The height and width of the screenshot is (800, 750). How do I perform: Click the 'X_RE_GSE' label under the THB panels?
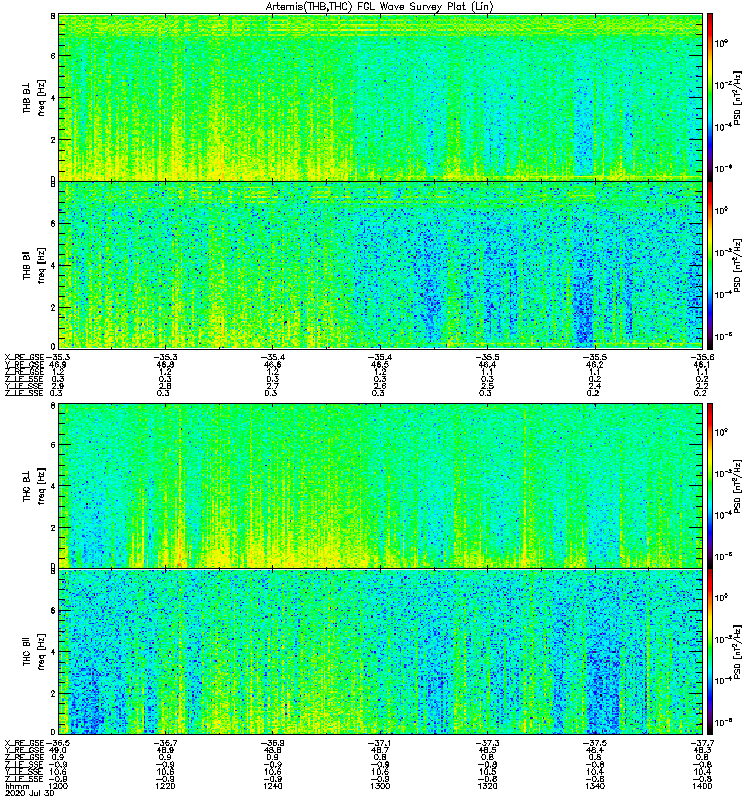click(x=24, y=357)
